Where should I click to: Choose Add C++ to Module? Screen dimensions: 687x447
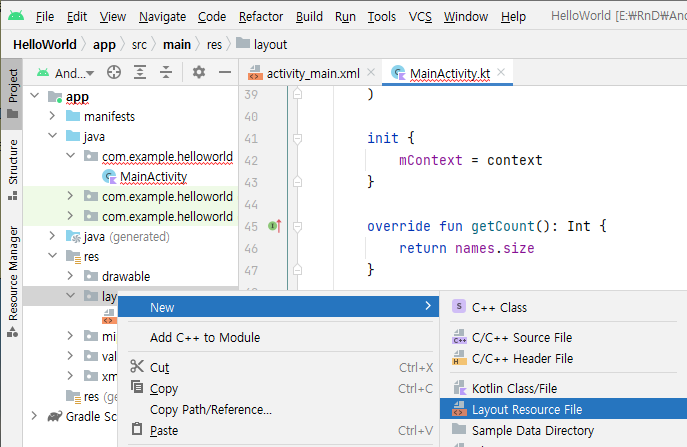click(x=205, y=337)
